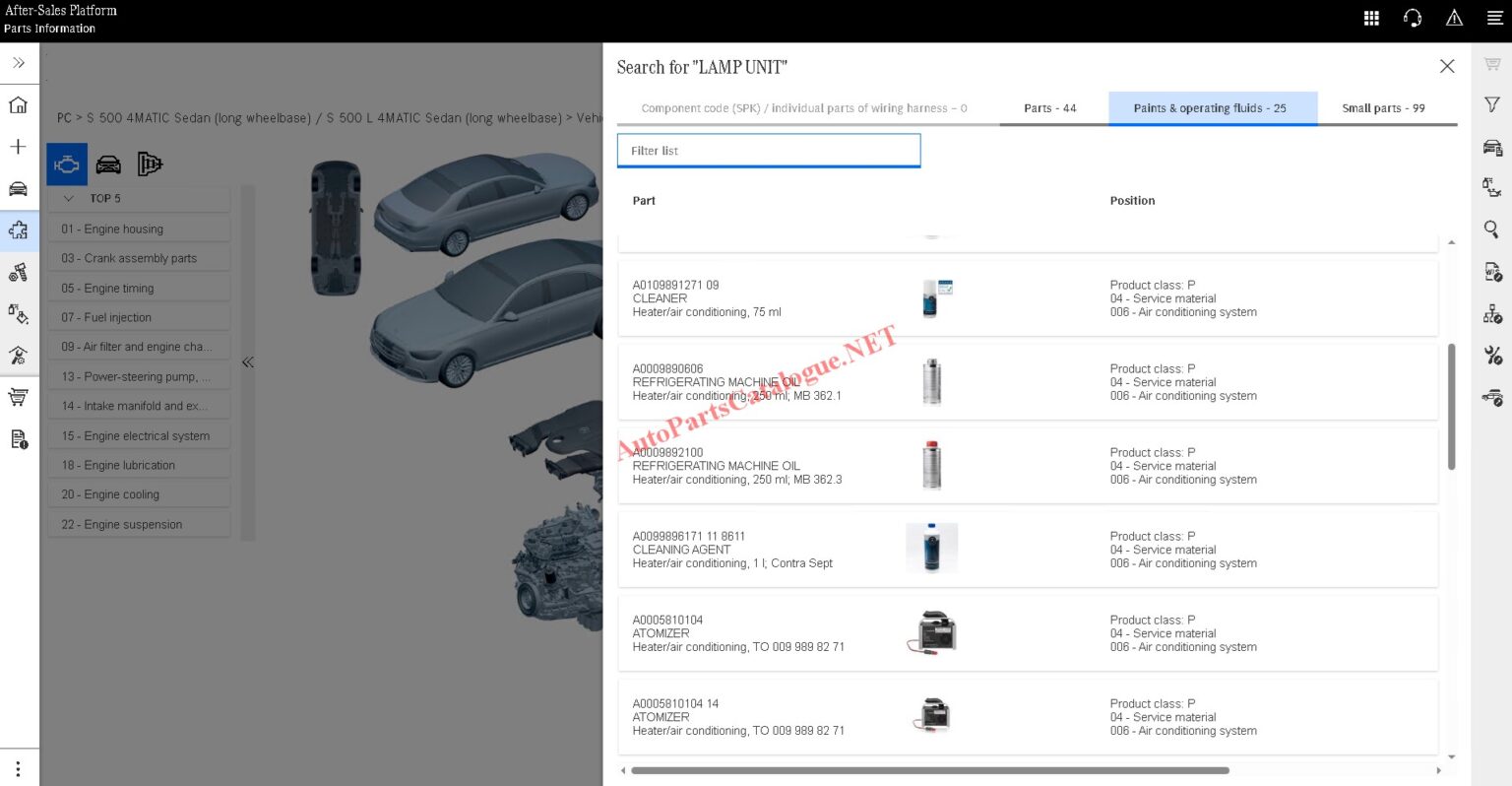This screenshot has width=1512, height=786.
Task: Click the plus icon in the left sidebar
Action: (18, 147)
